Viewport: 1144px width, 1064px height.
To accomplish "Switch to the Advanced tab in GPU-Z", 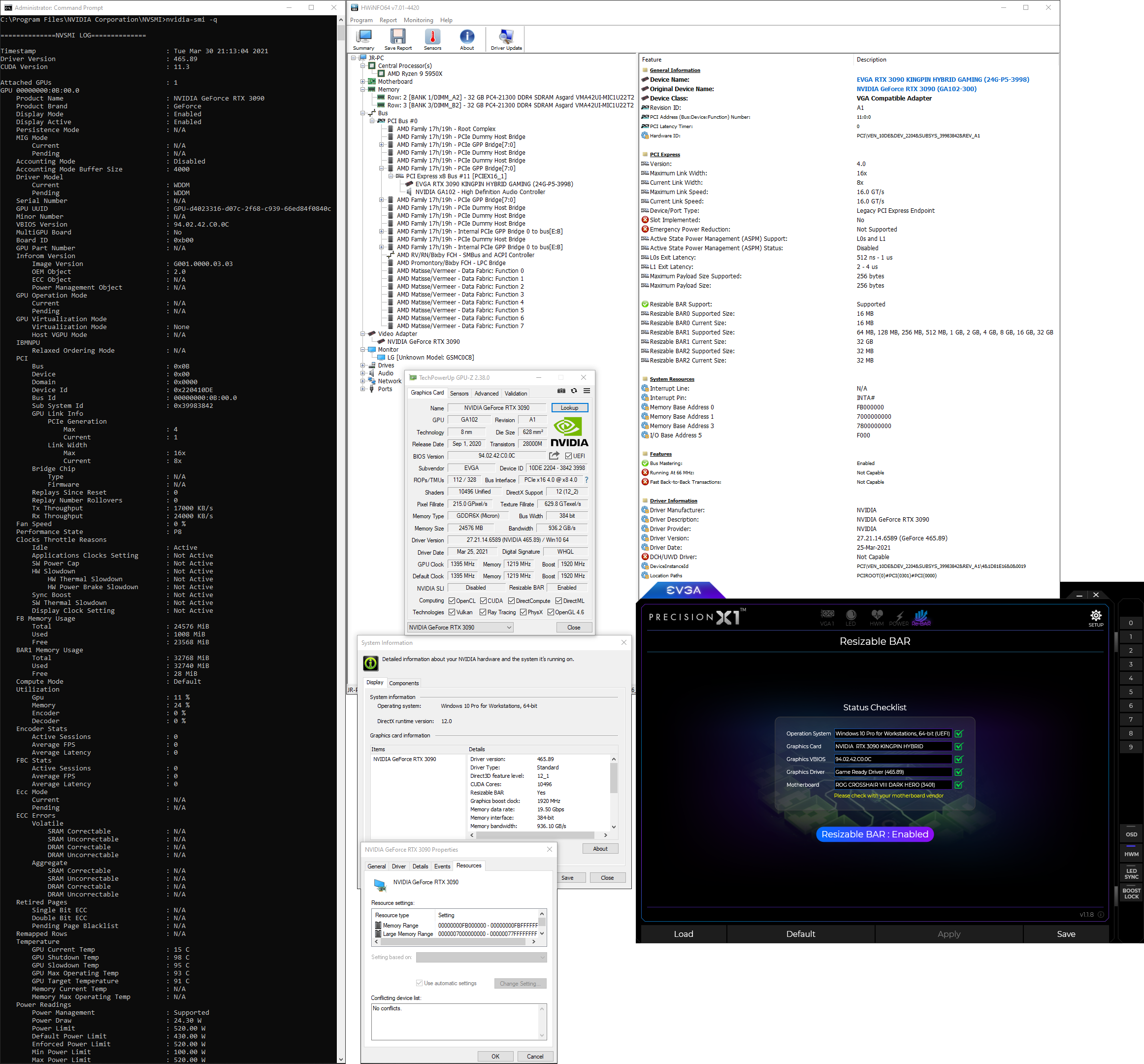I will click(486, 394).
